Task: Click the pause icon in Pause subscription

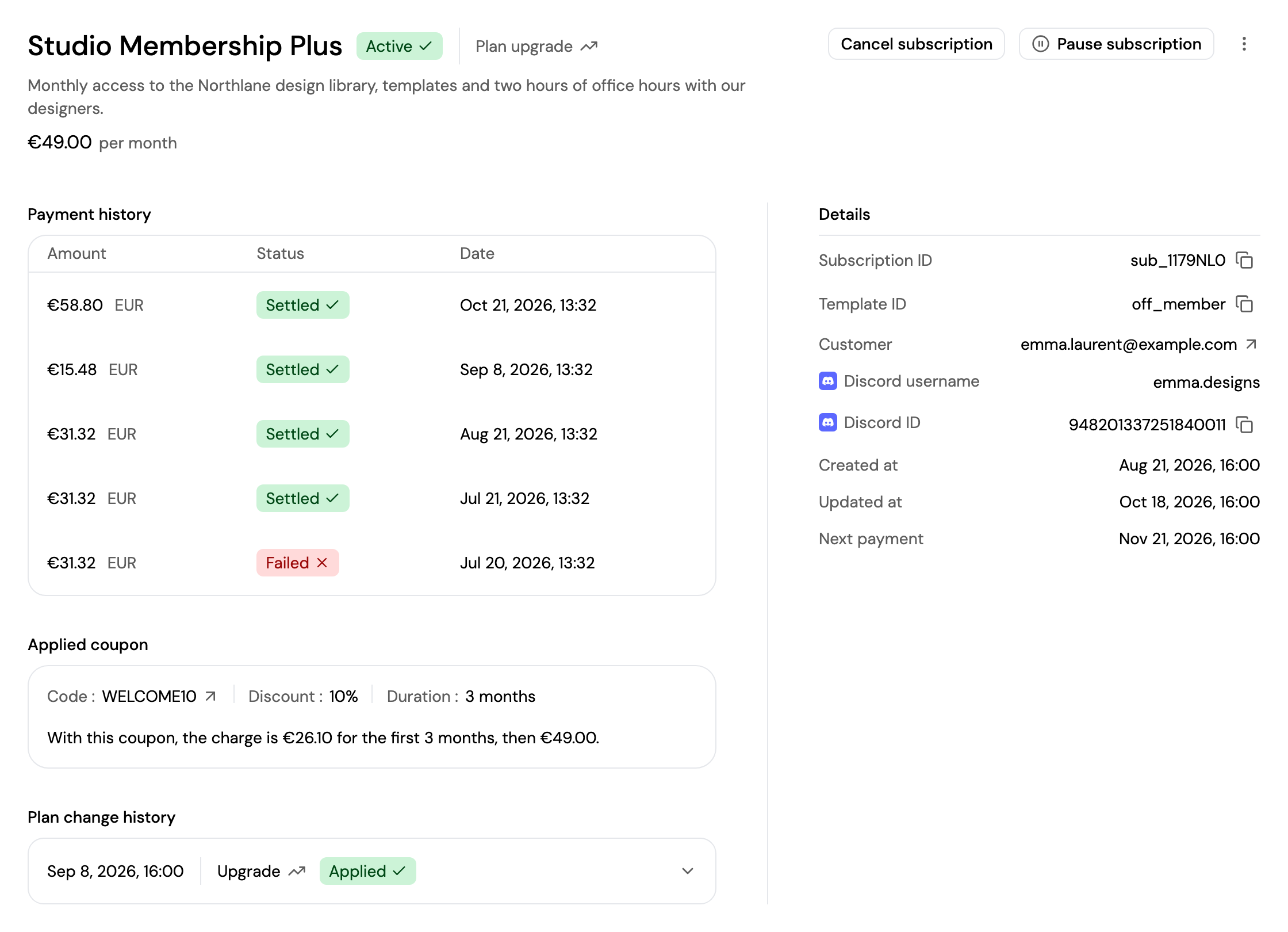Action: [1041, 44]
